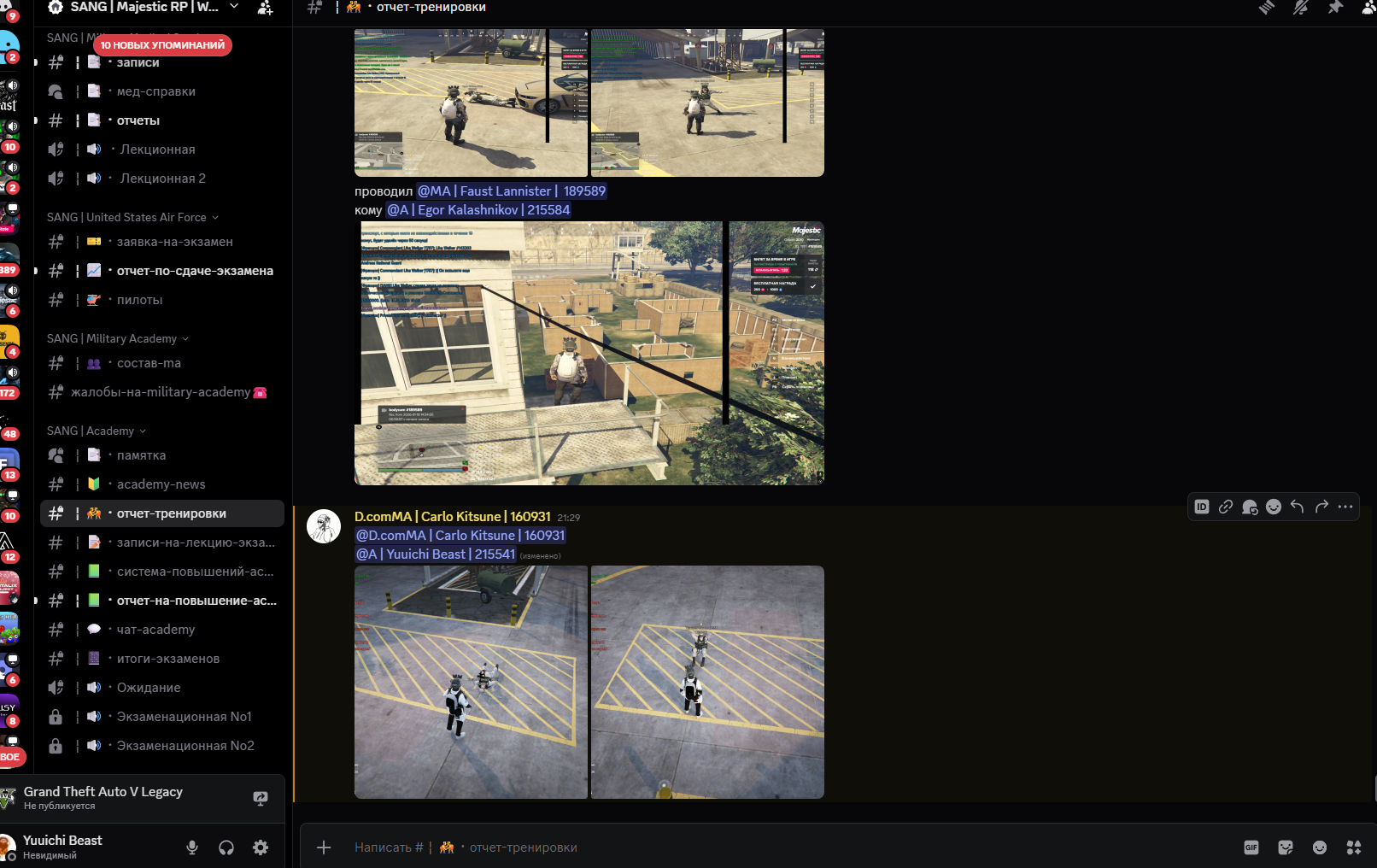Screen dimensions: 1377x868
Task: Collapse SANG | Military Academy category
Action: tap(118, 338)
